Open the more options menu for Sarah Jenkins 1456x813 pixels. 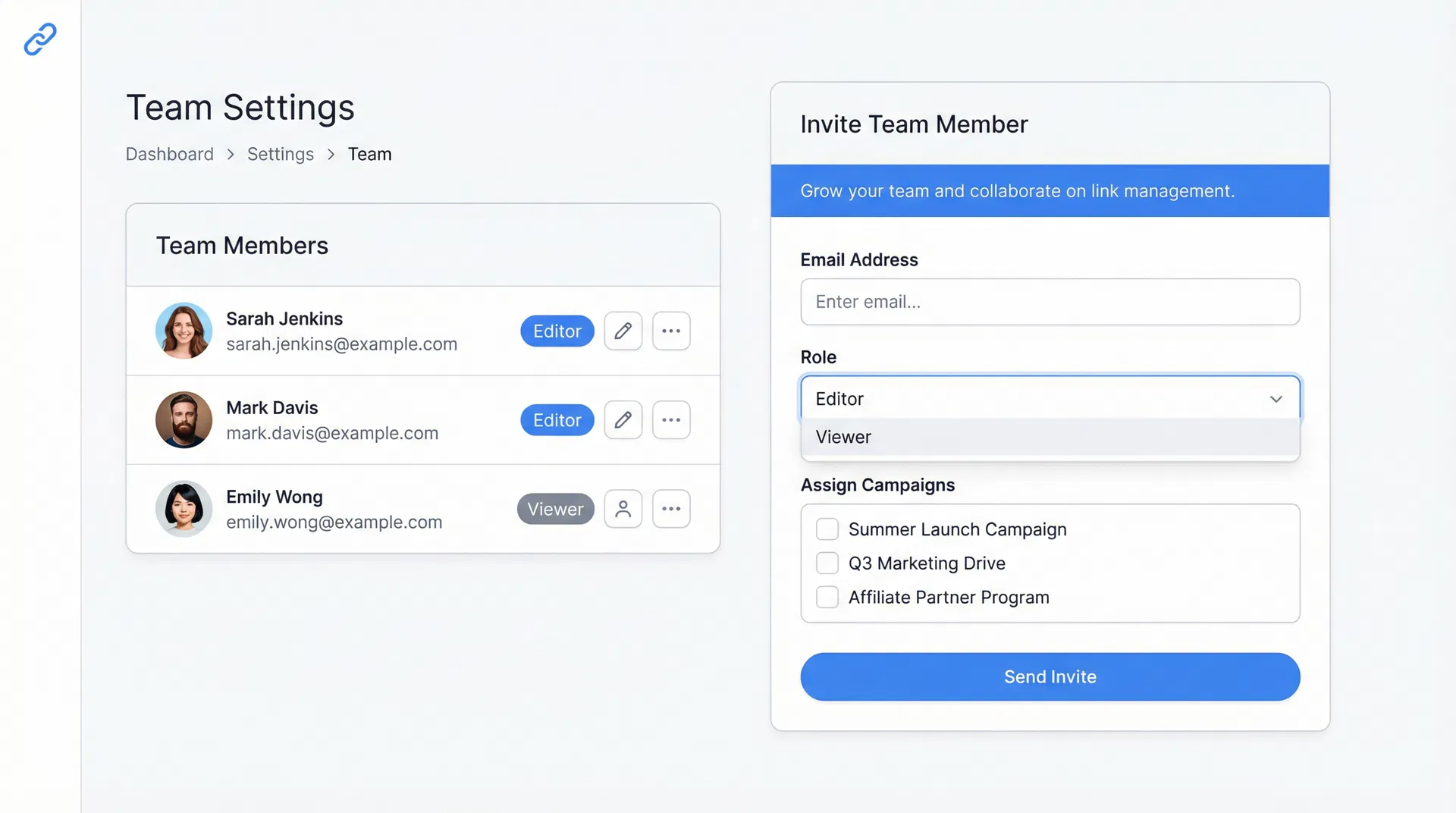[671, 331]
